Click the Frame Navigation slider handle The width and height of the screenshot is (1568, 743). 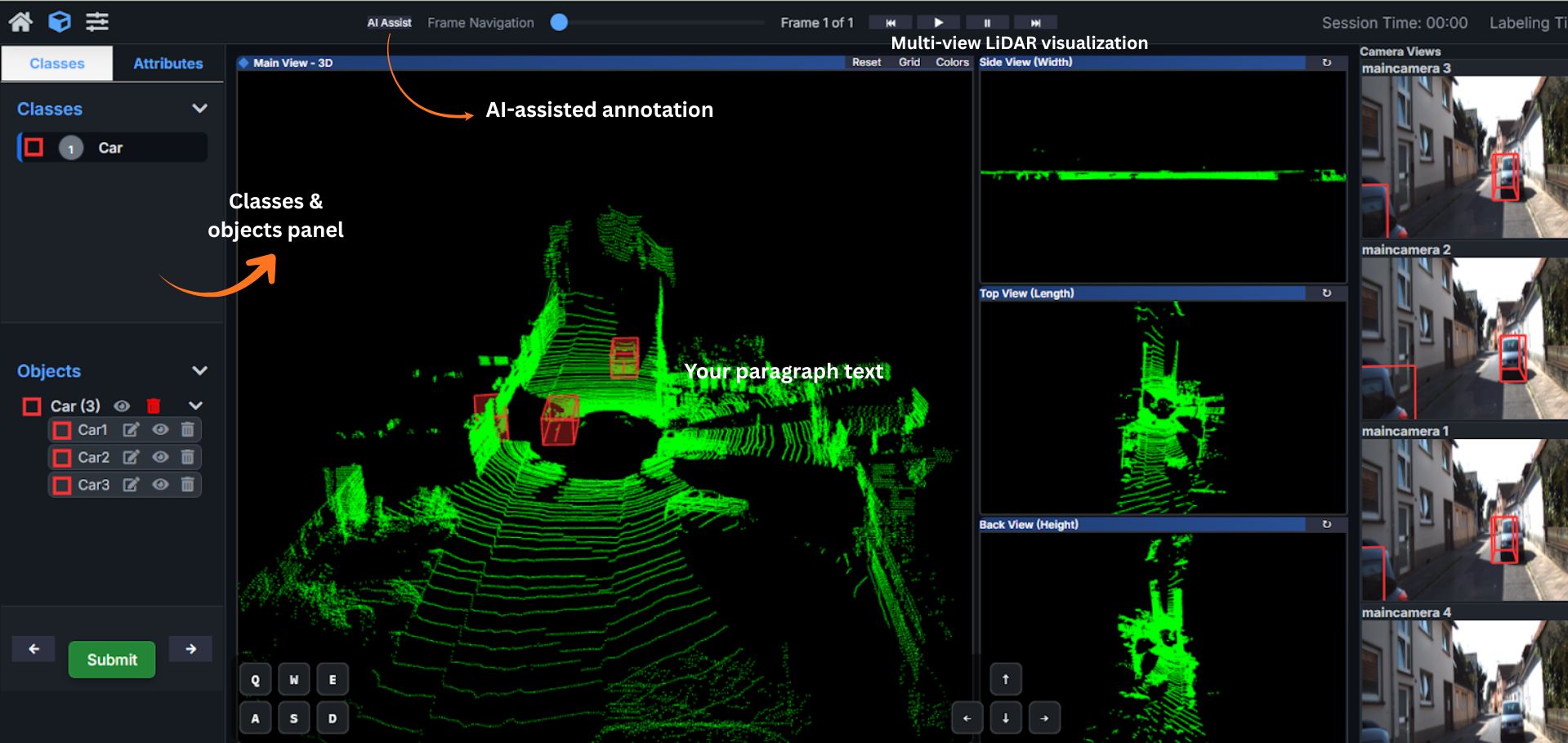559,23
